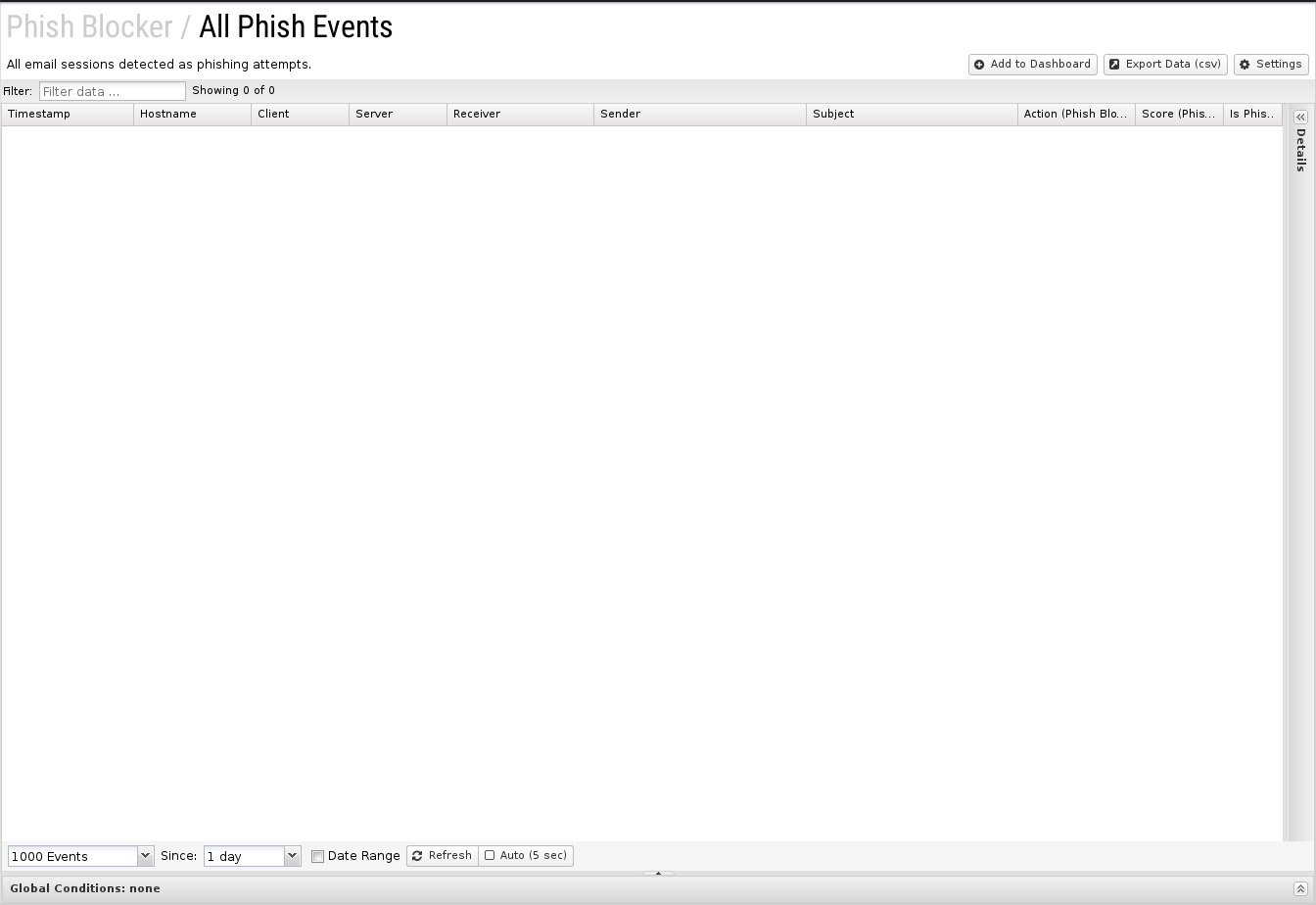Open the Since 1 day dropdown

[x=252, y=856]
